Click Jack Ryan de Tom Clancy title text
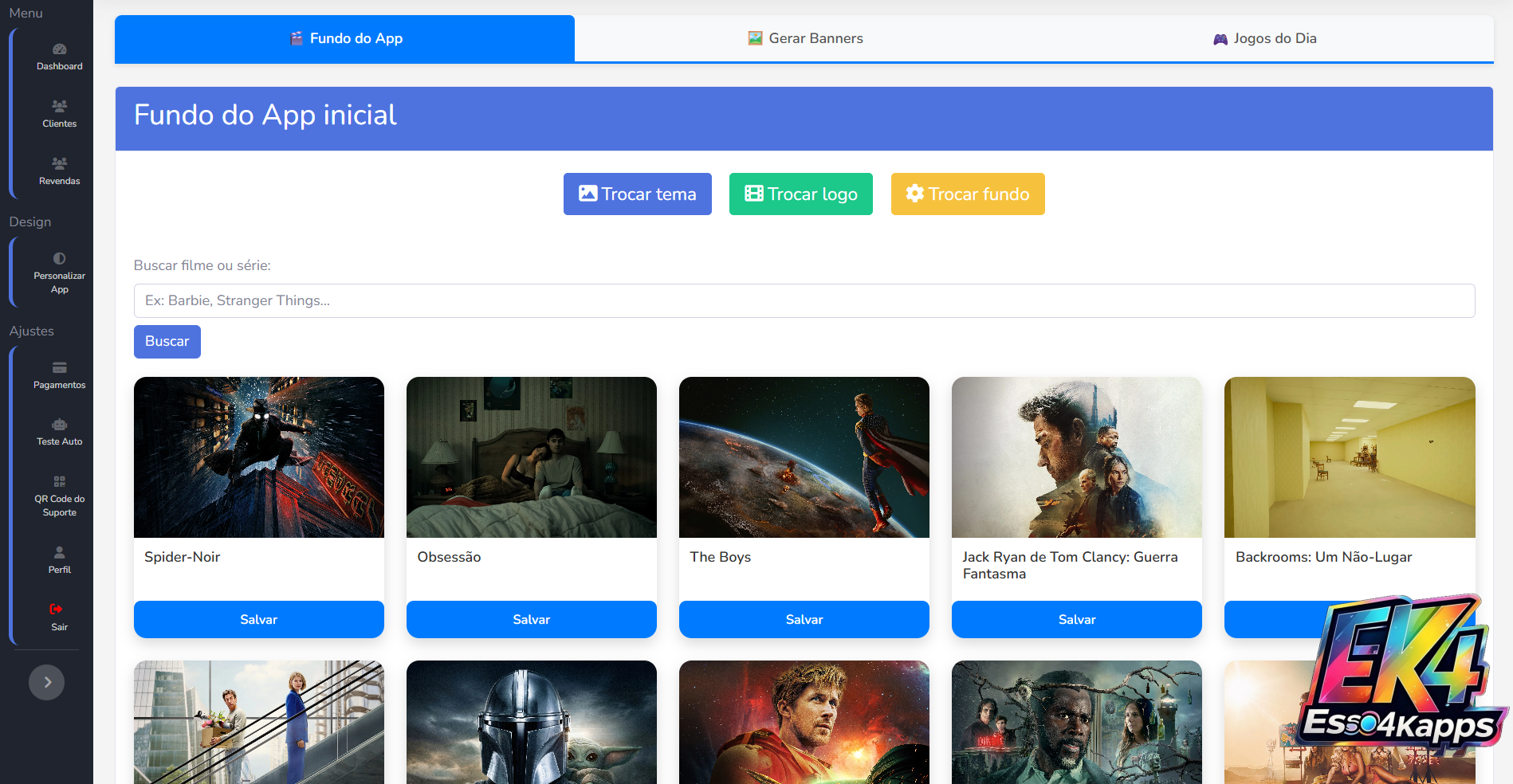Screen dimensions: 1513x784 tap(1070, 565)
